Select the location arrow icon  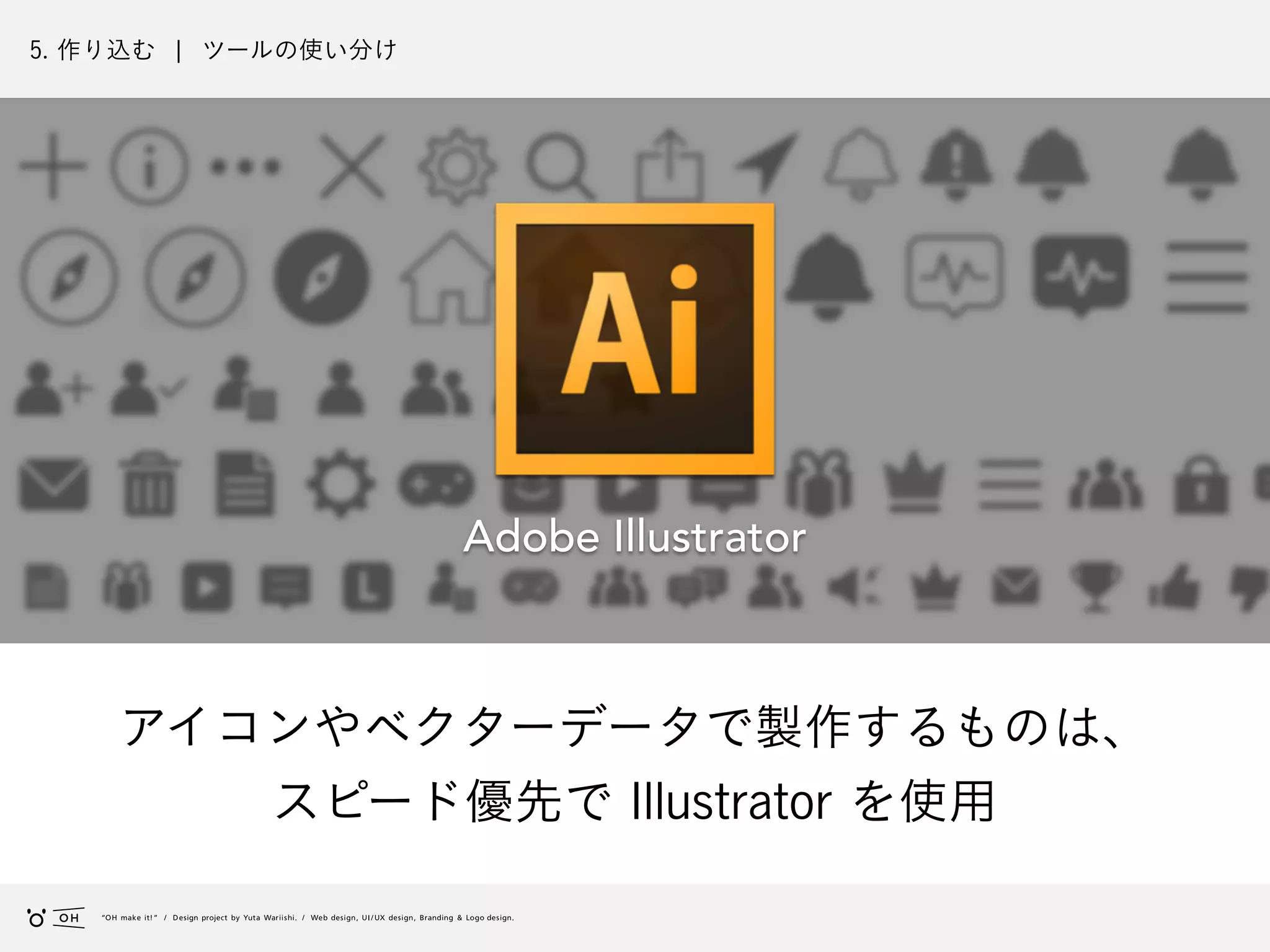coord(766,163)
